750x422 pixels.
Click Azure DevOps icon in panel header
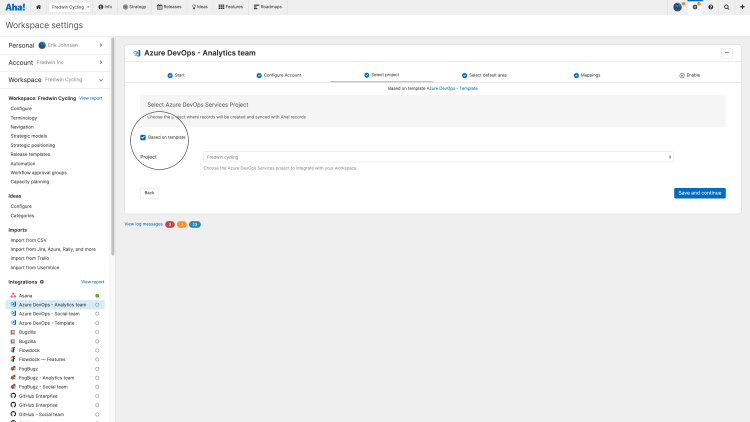pos(137,53)
